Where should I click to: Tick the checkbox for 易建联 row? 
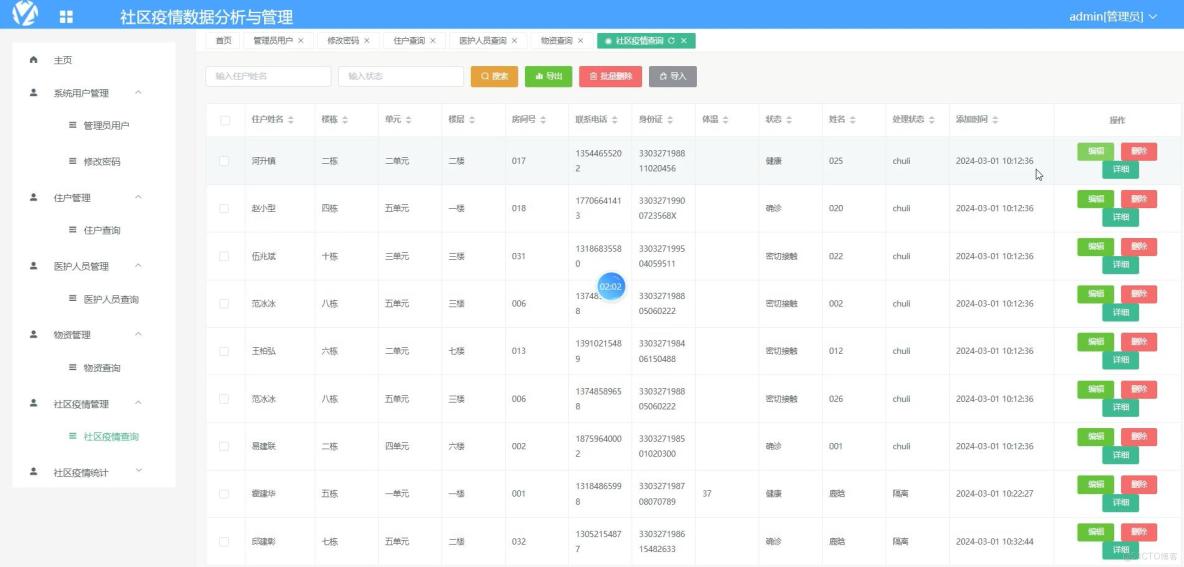[224, 446]
